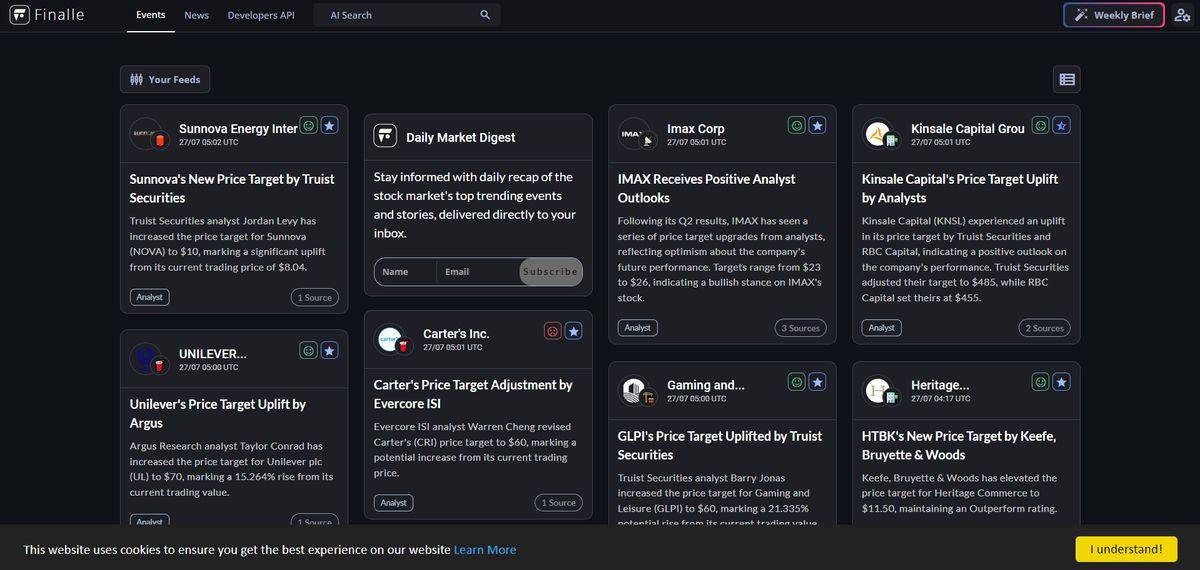Toggle star favorite on Sunnova Energy card
Image resolution: width=1200 pixels, height=570 pixels.
(329, 126)
